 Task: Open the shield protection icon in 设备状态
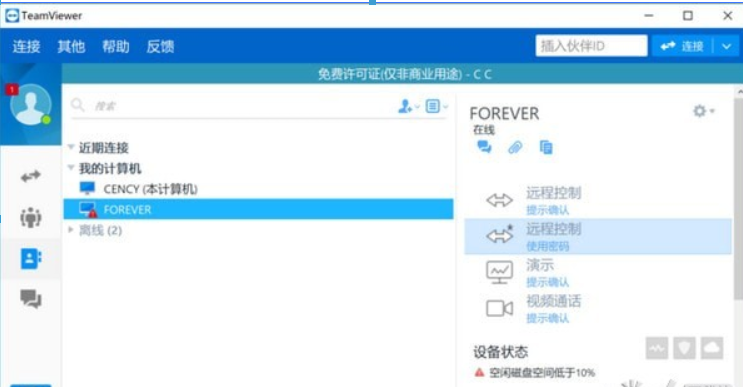684,349
